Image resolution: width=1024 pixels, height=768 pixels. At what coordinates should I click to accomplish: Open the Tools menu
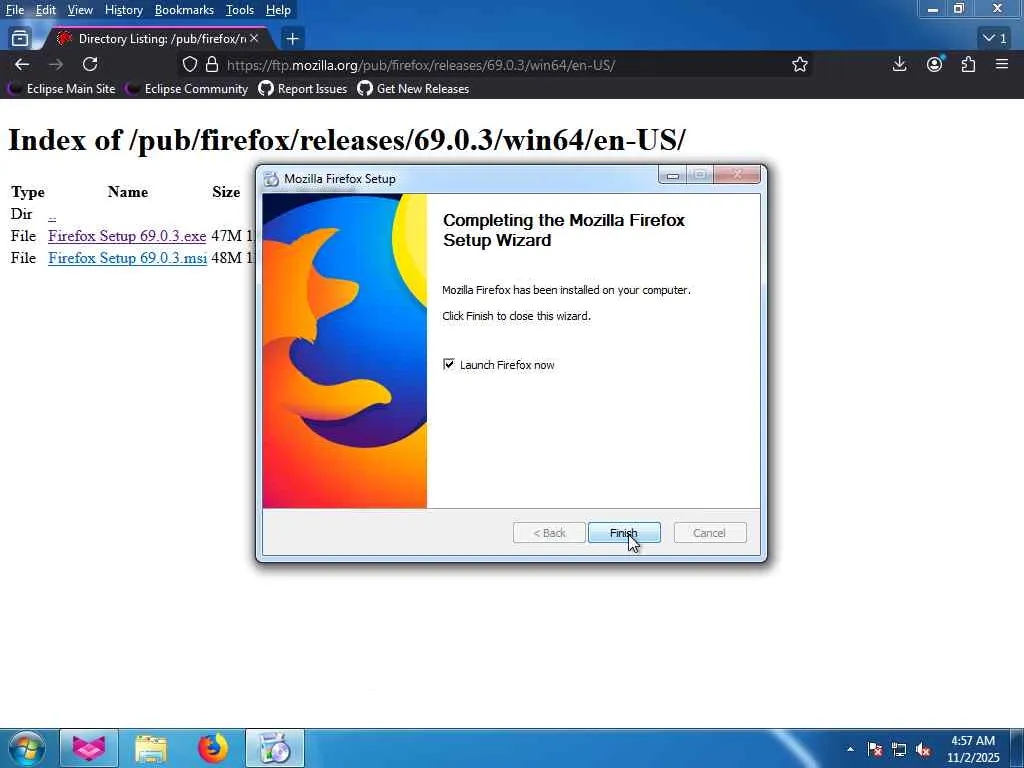(240, 10)
